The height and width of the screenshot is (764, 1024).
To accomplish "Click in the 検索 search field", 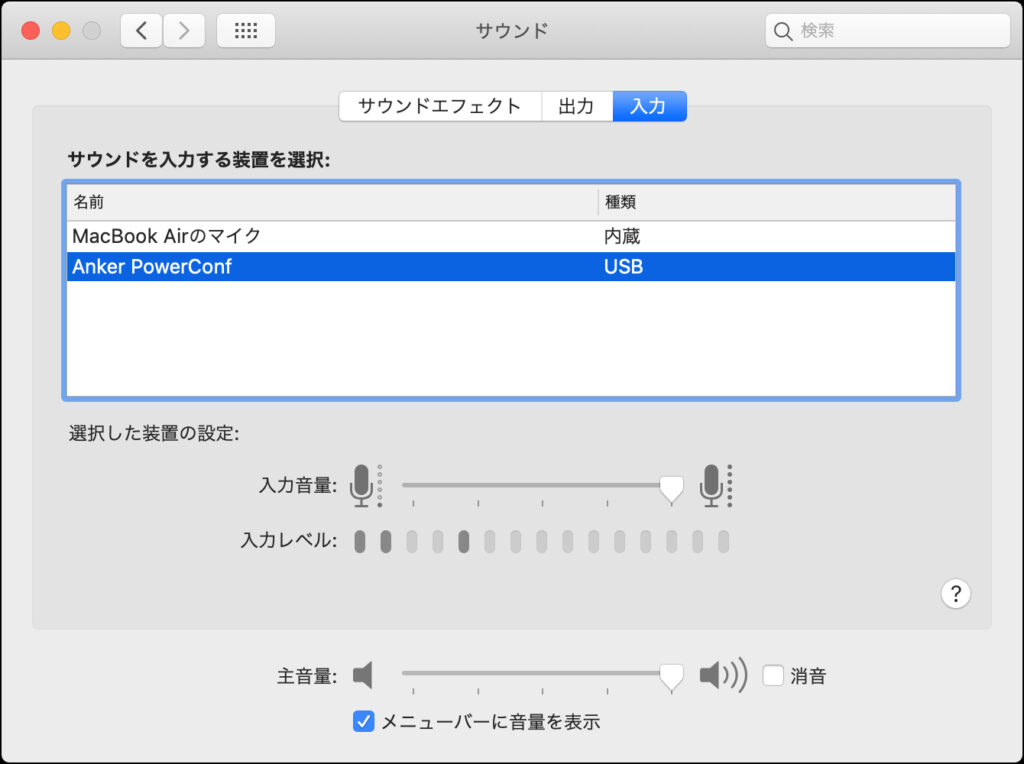I will (888, 31).
